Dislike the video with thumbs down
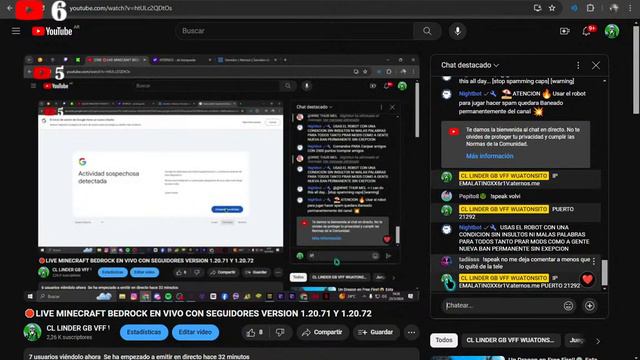The image size is (640, 360). 280,333
